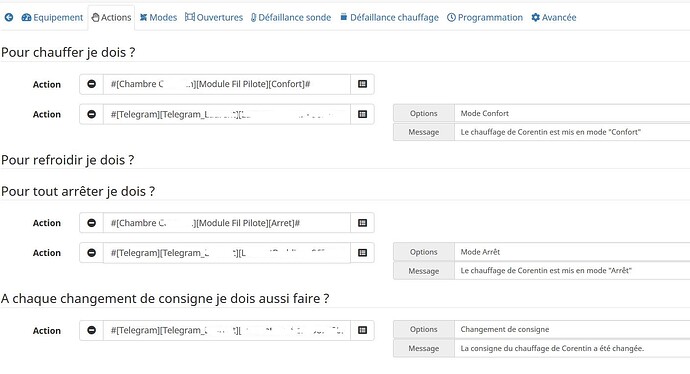This screenshot has width=690, height=374.
Task: Remove the Arret module action
Action: [x=92, y=223]
